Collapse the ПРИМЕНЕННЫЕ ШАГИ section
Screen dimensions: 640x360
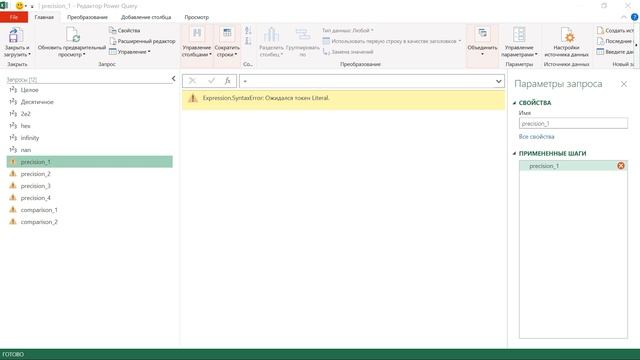tap(514, 153)
